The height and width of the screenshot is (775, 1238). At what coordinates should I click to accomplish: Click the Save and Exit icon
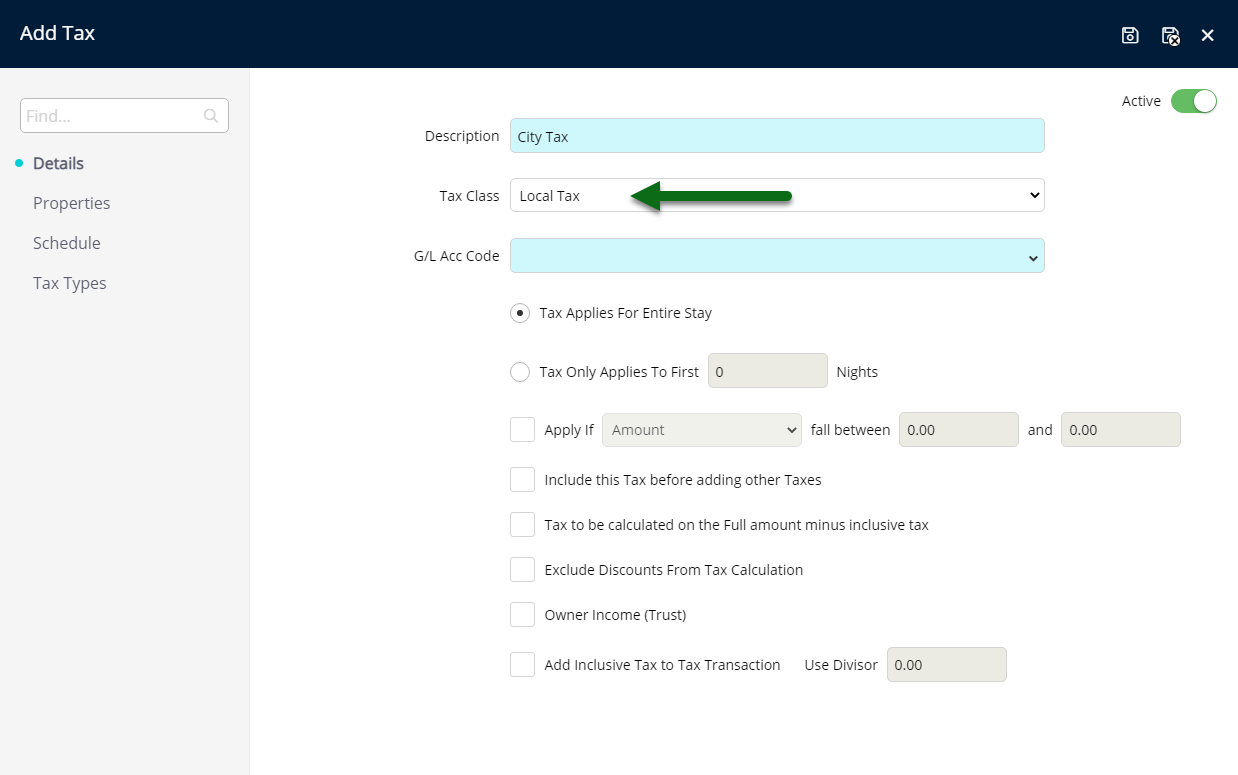pos(1170,35)
